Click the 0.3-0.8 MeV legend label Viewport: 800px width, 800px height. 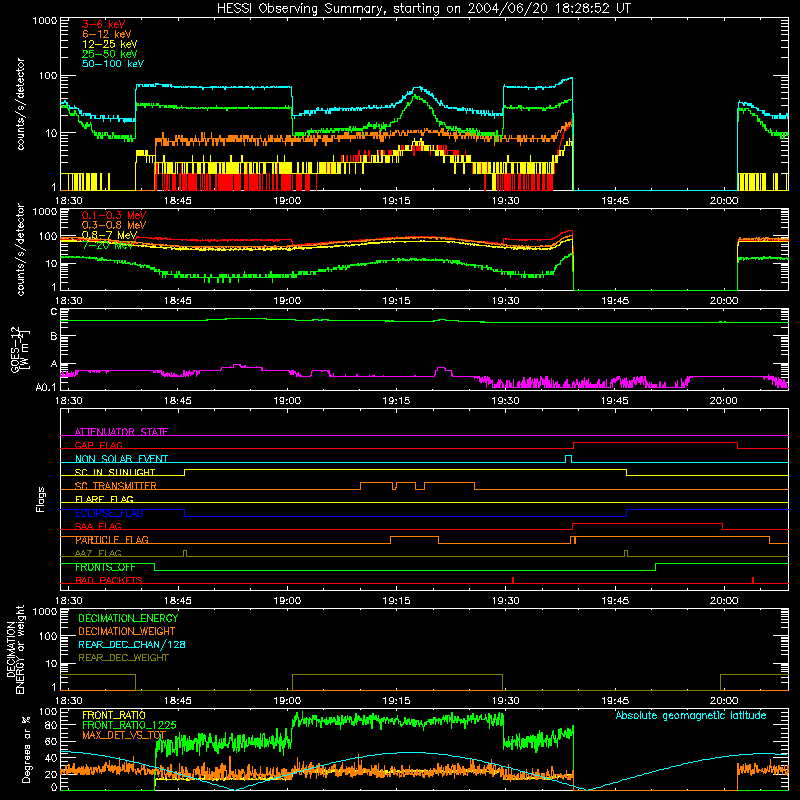pos(114,225)
